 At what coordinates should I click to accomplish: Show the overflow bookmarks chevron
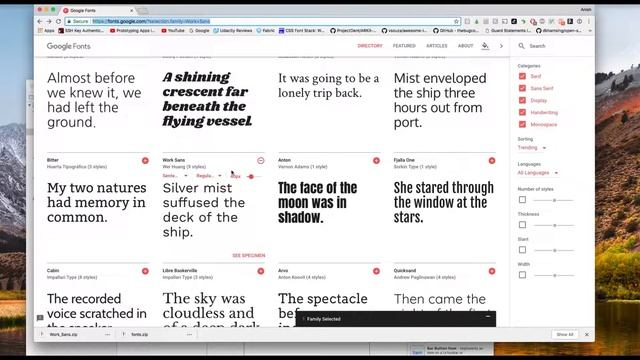(x=590, y=31)
